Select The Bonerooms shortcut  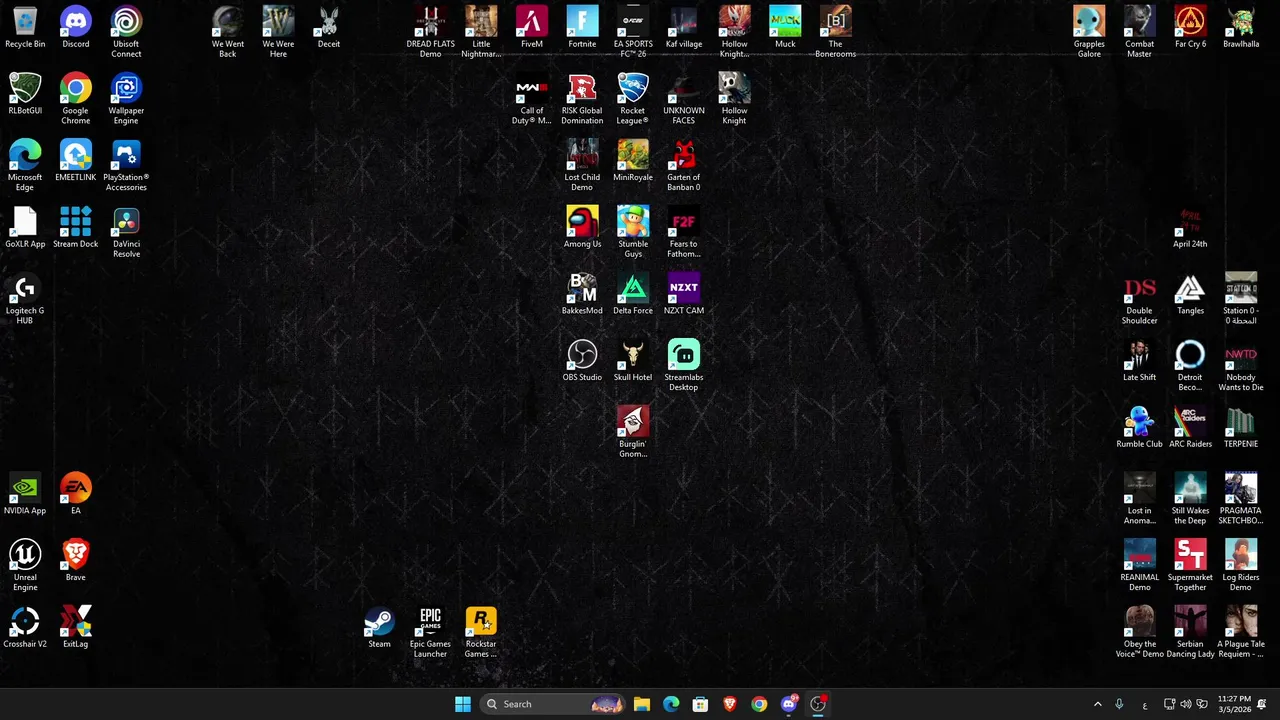[835, 32]
